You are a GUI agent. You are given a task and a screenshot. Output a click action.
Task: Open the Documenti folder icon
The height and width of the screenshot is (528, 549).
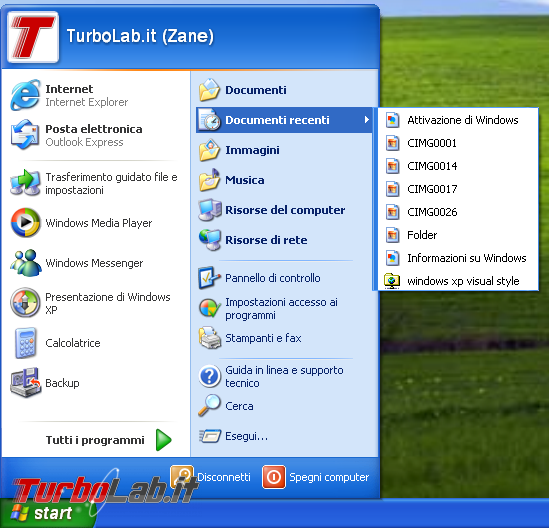(x=209, y=90)
